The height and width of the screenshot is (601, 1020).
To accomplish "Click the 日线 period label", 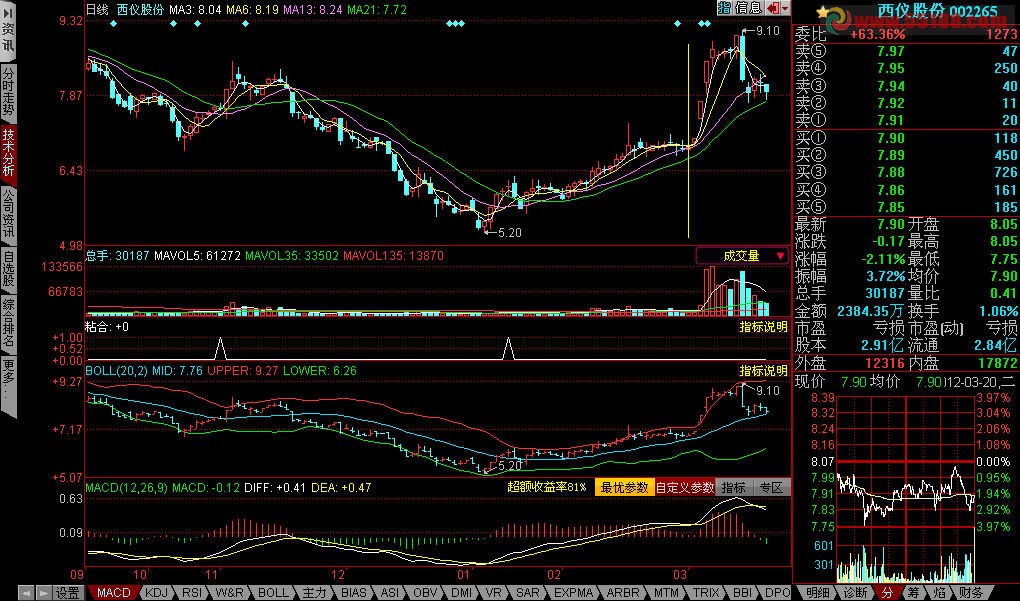I will click(x=97, y=10).
